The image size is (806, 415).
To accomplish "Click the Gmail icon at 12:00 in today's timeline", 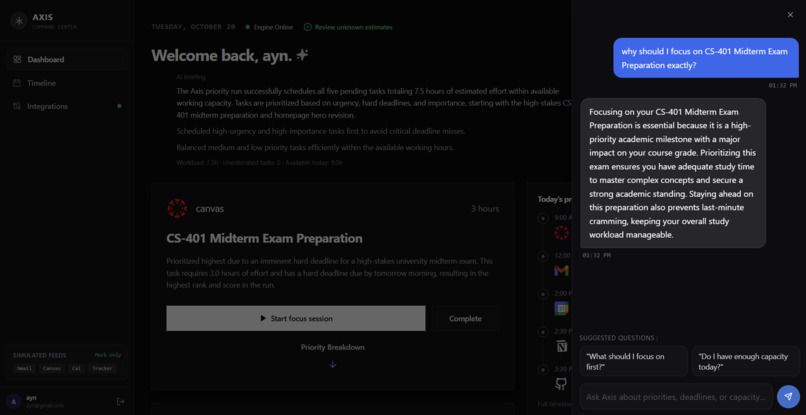I will click(561, 270).
